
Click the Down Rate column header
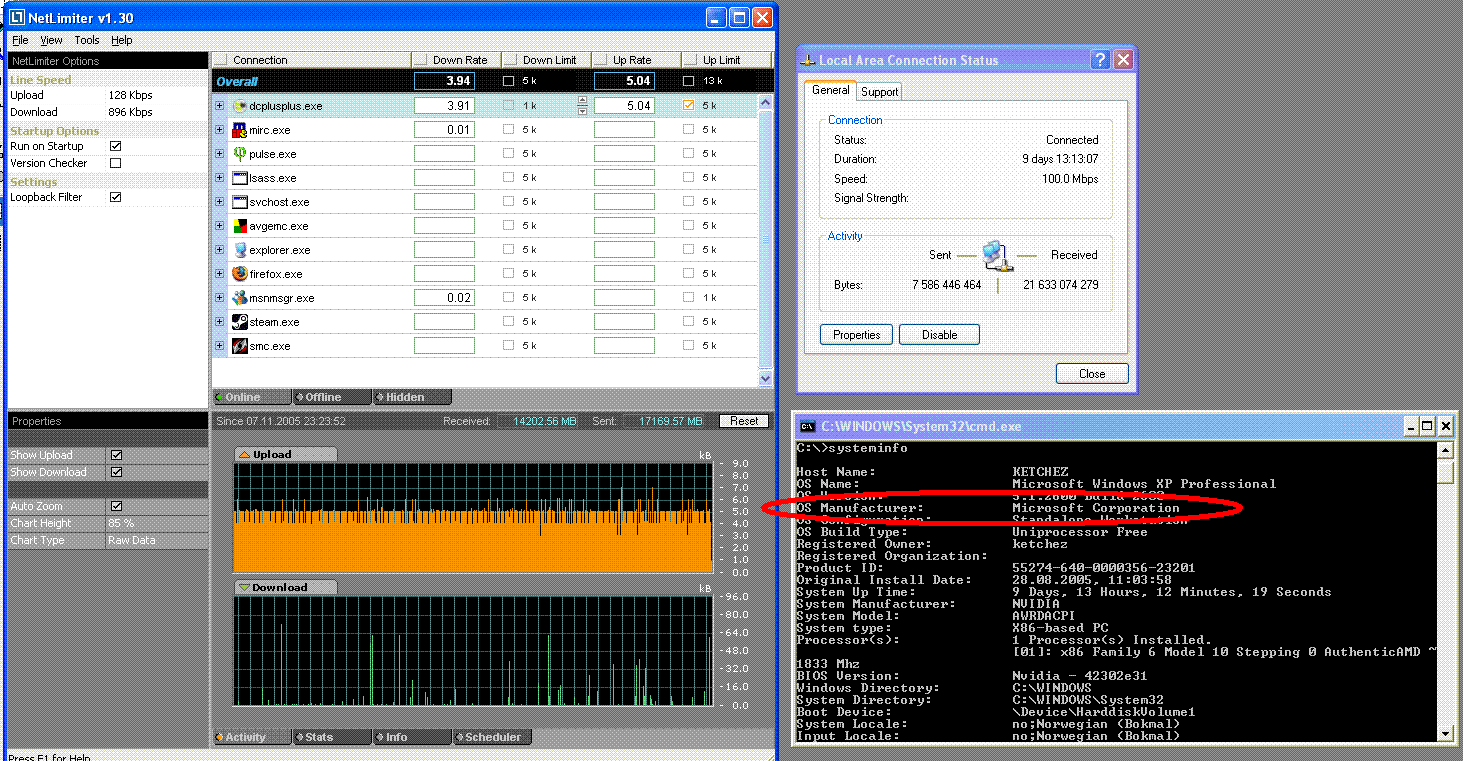456,60
